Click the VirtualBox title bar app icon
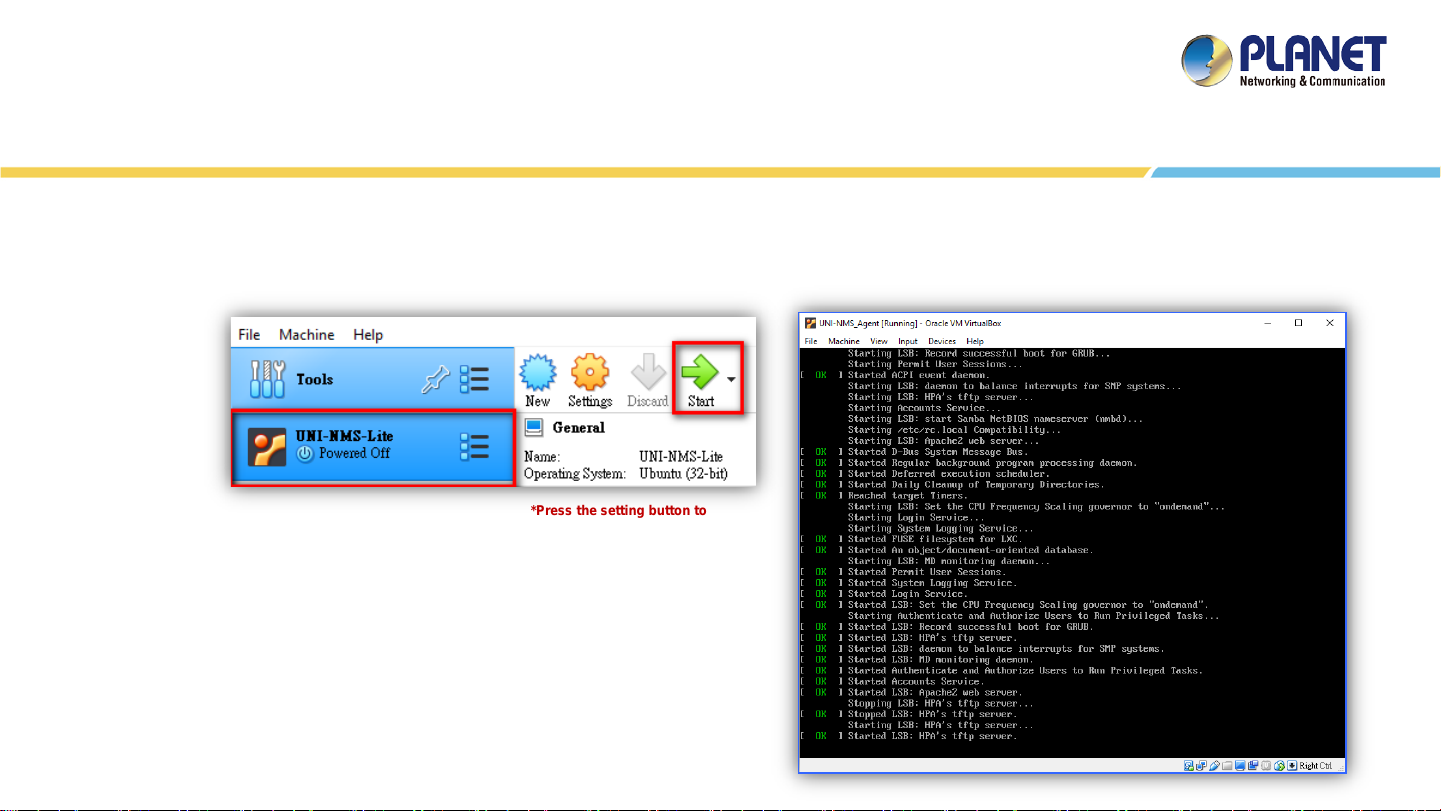 [811, 323]
